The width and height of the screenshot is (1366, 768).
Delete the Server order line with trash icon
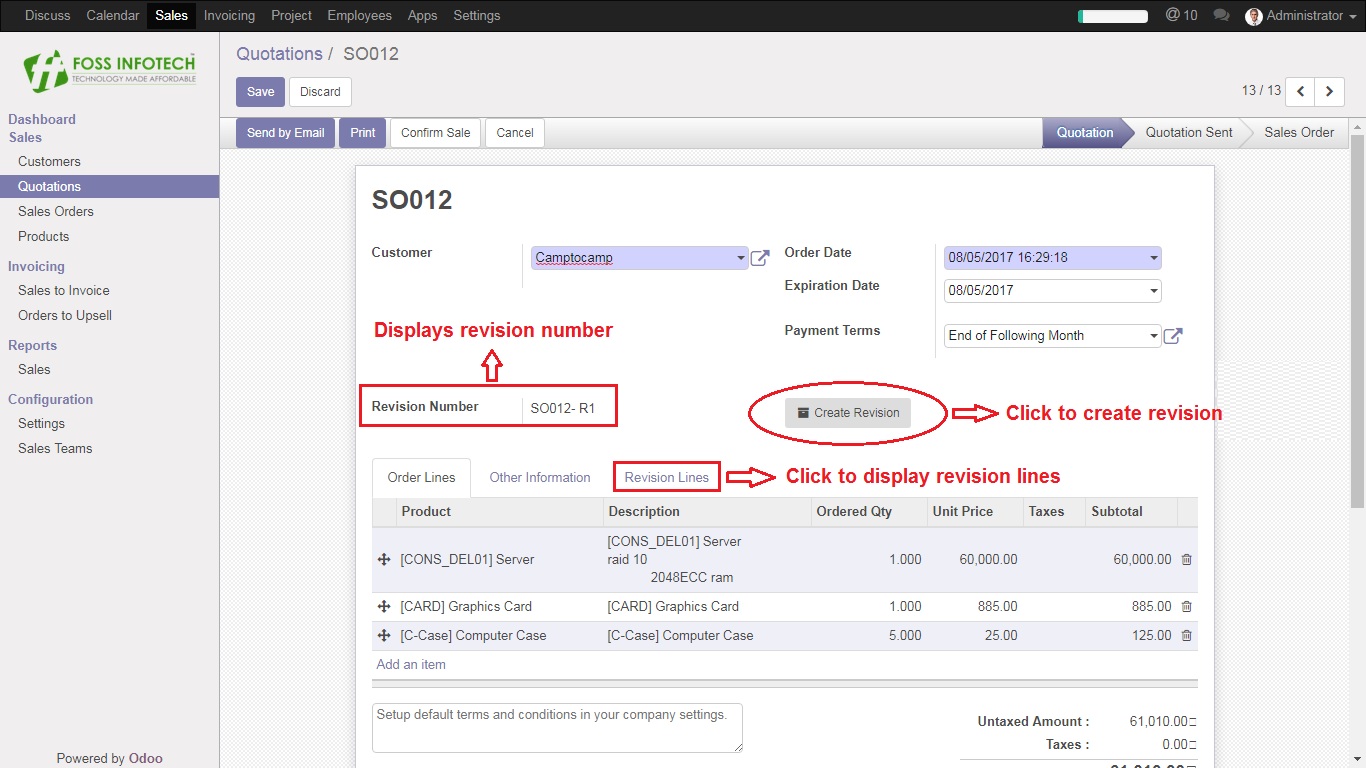pyautogui.click(x=1187, y=560)
